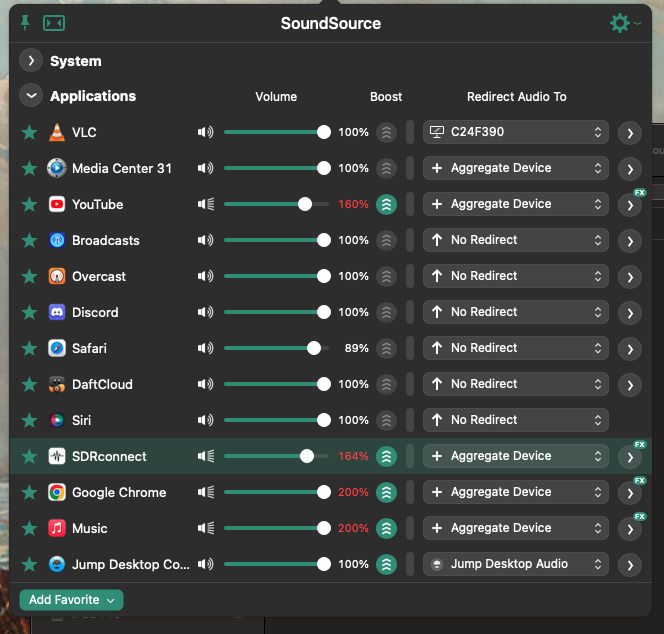Open Google Chrome FX details arrow

point(630,493)
